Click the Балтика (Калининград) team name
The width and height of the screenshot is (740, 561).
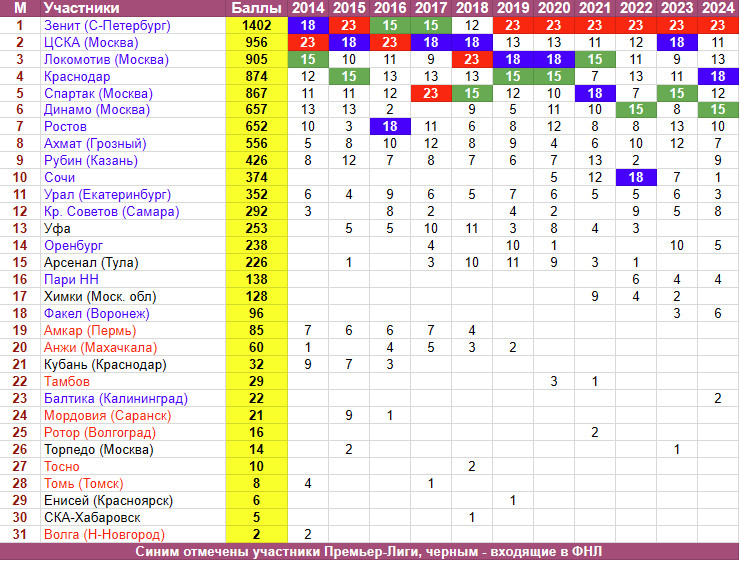click(x=116, y=398)
